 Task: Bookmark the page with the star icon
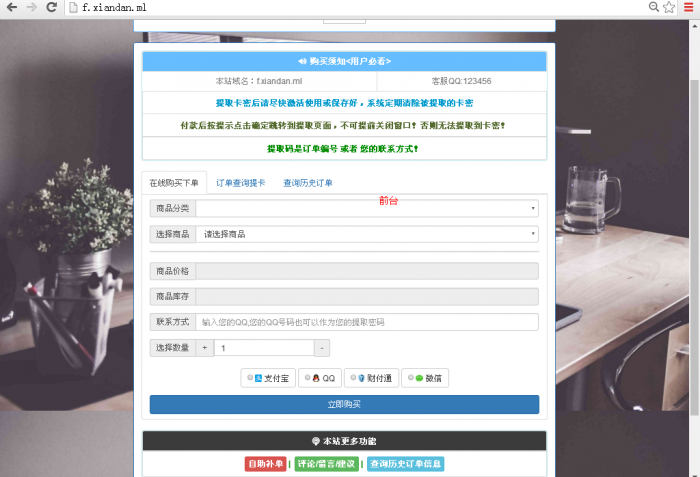pos(669,7)
